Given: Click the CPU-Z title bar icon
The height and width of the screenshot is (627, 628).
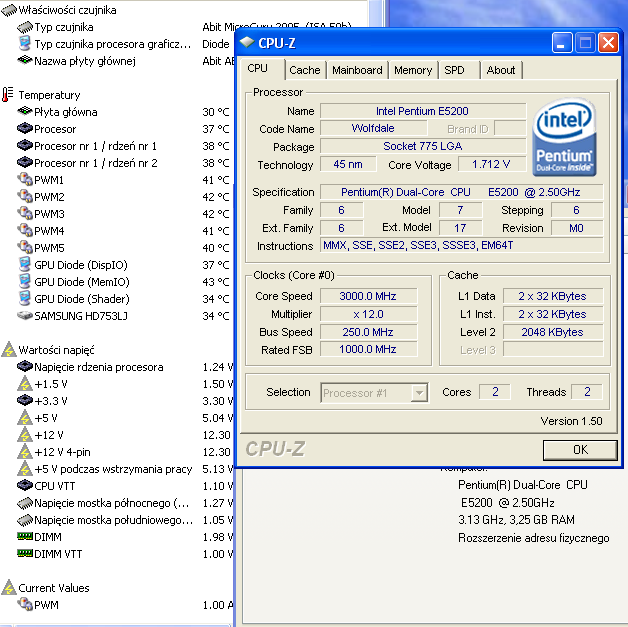Looking at the screenshot, I should [x=247, y=42].
